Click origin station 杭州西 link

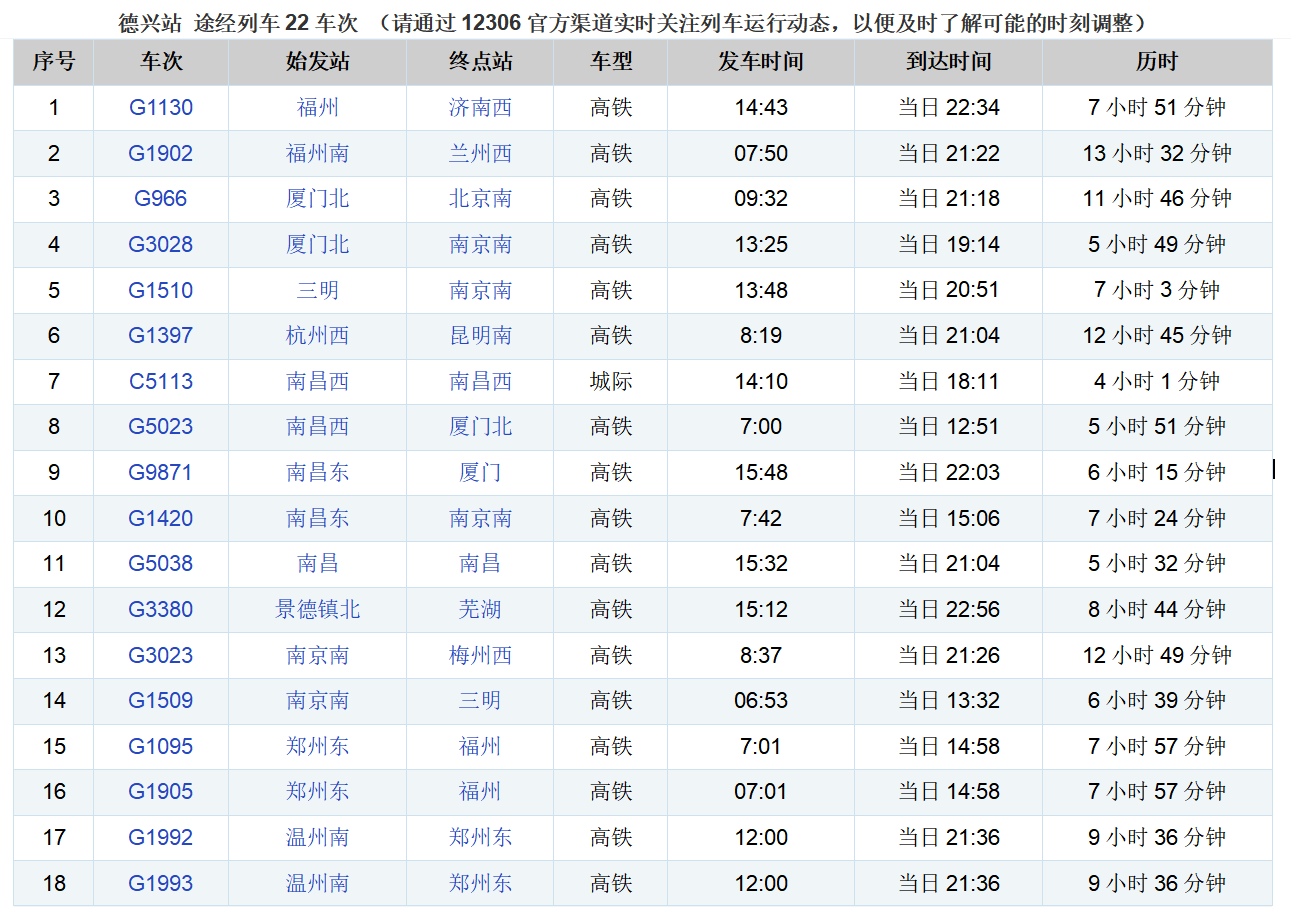(318, 336)
